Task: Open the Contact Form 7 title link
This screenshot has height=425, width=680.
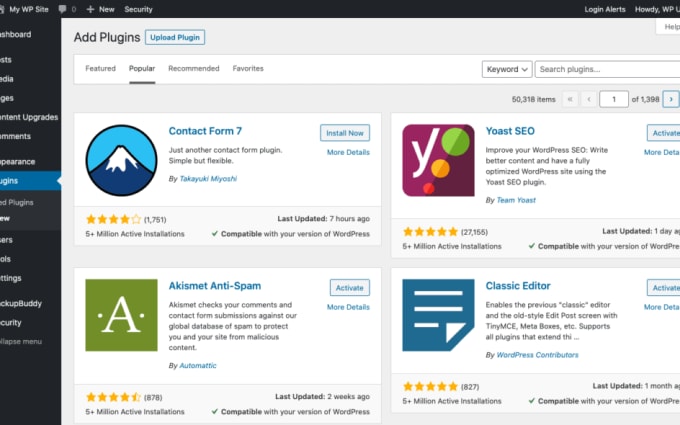Action: (x=205, y=131)
